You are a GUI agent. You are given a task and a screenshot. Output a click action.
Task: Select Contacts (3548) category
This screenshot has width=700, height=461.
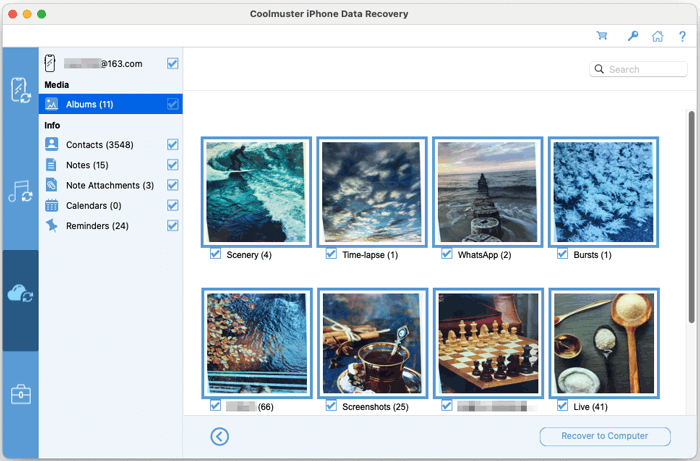111,145
